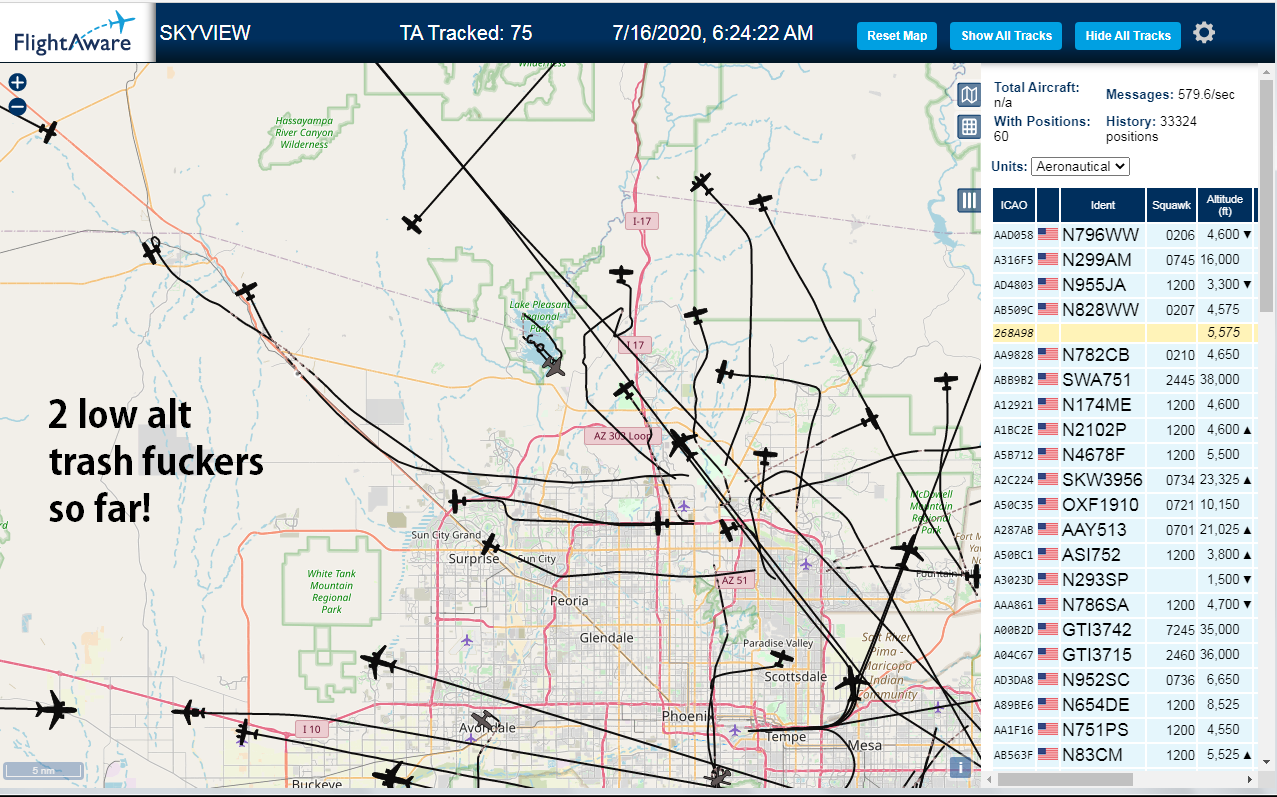Select the N751PS ident
1277x797 pixels.
[x=1095, y=730]
